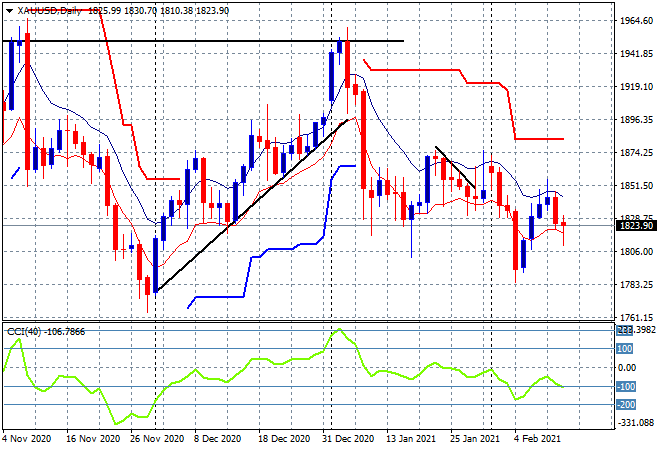This screenshot has width=660, height=450.
Task: Click the 1806.00 price axis label
Action: (636, 252)
